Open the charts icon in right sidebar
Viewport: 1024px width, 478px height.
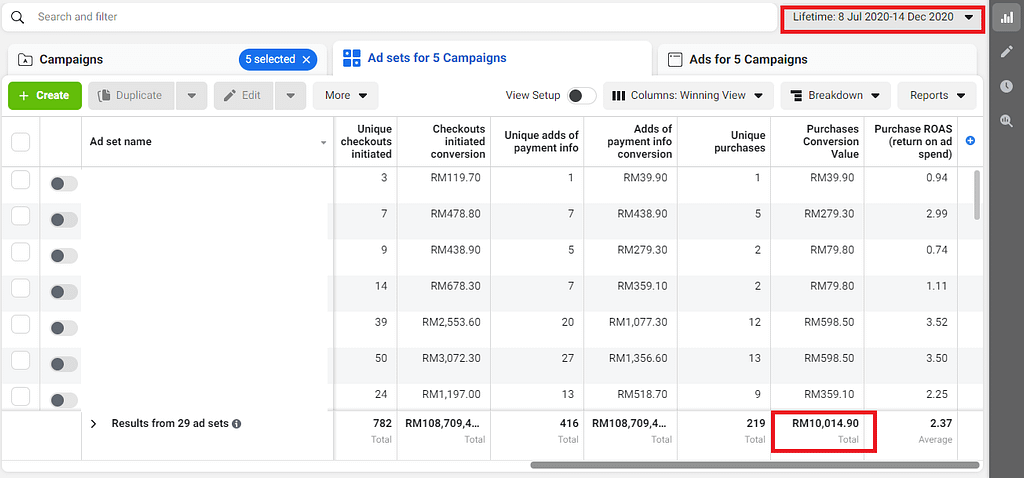[x=1006, y=18]
